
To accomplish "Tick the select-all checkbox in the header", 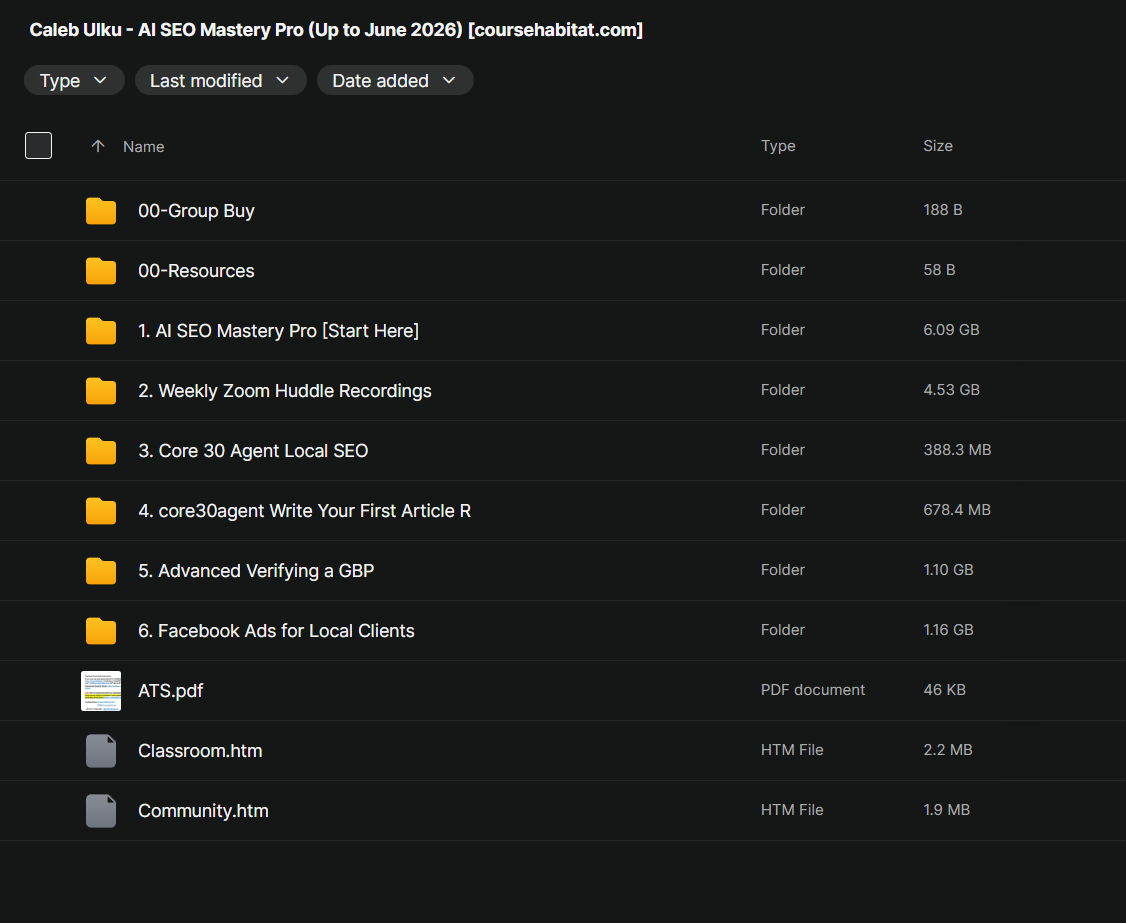I will click(x=38, y=146).
